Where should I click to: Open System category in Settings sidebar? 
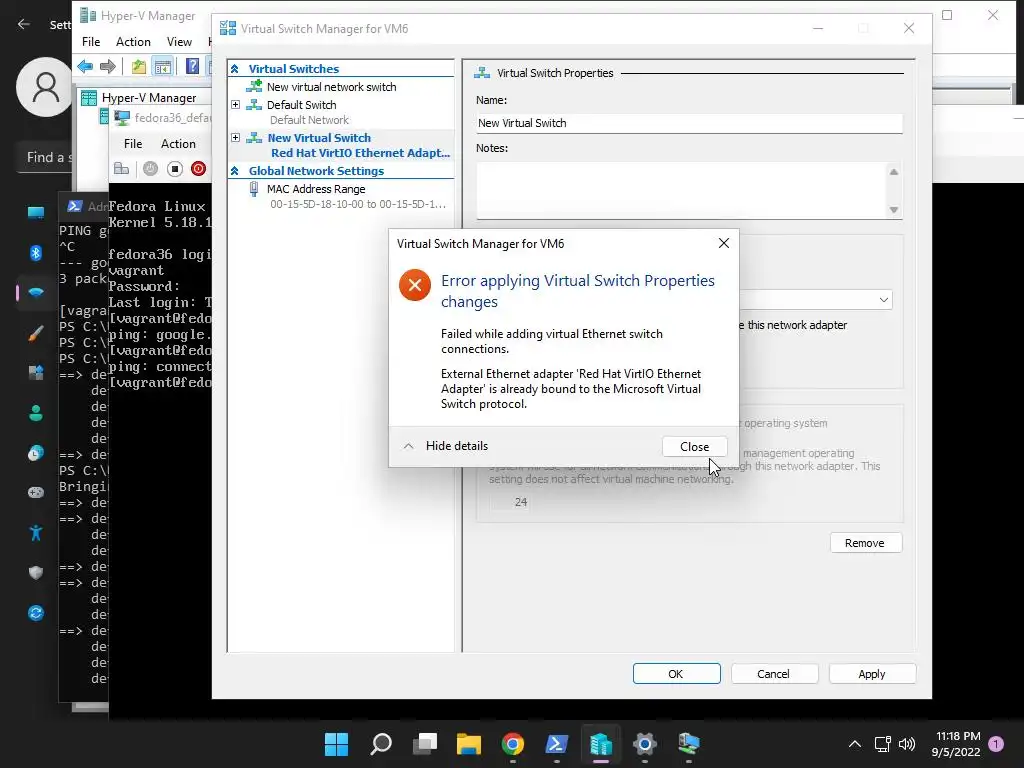point(36,212)
